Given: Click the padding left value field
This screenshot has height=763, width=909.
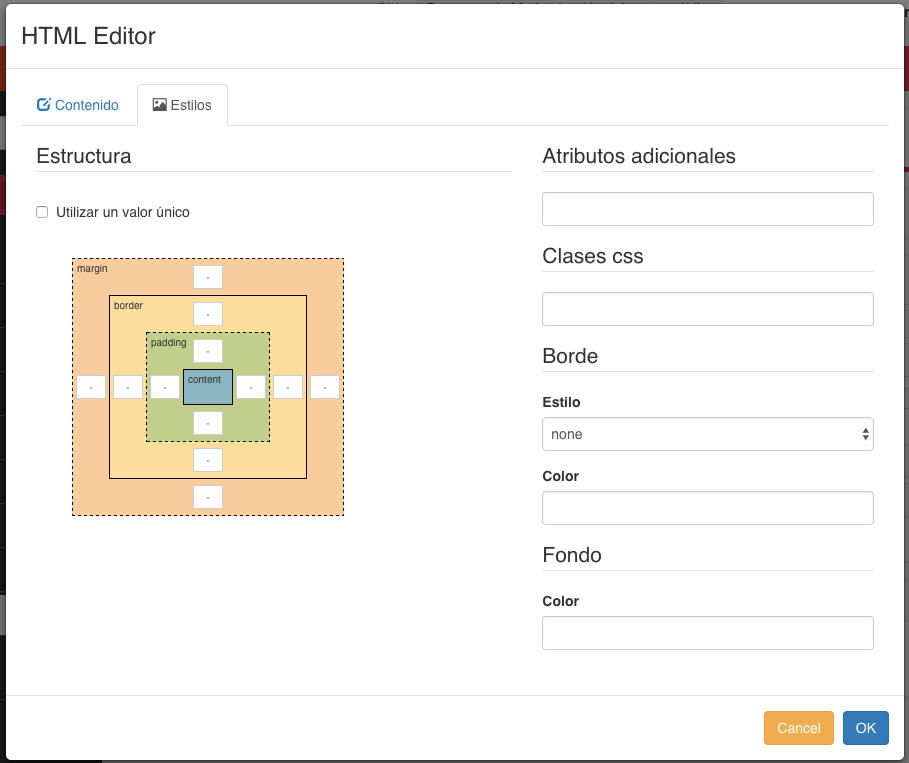Looking at the screenshot, I should tap(165, 387).
